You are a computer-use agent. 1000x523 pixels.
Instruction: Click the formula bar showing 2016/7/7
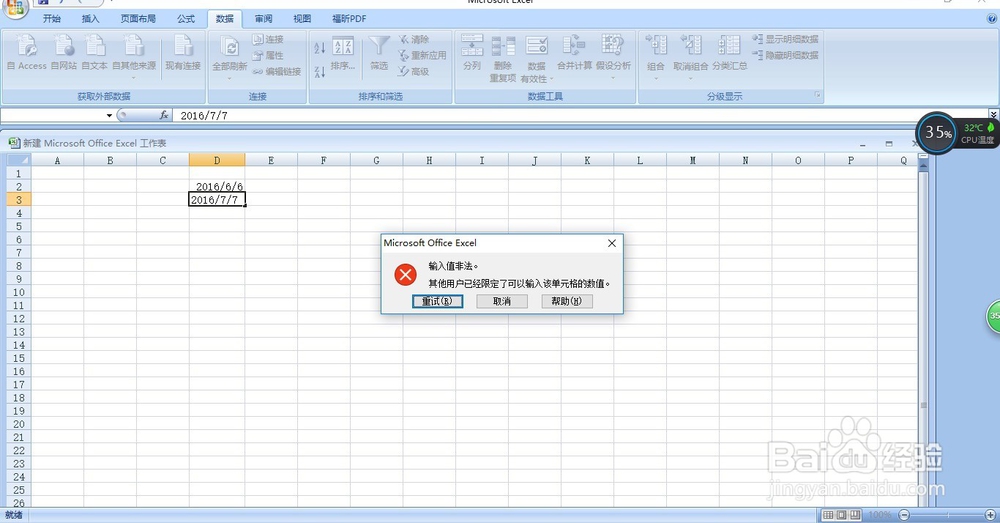[x=580, y=115]
